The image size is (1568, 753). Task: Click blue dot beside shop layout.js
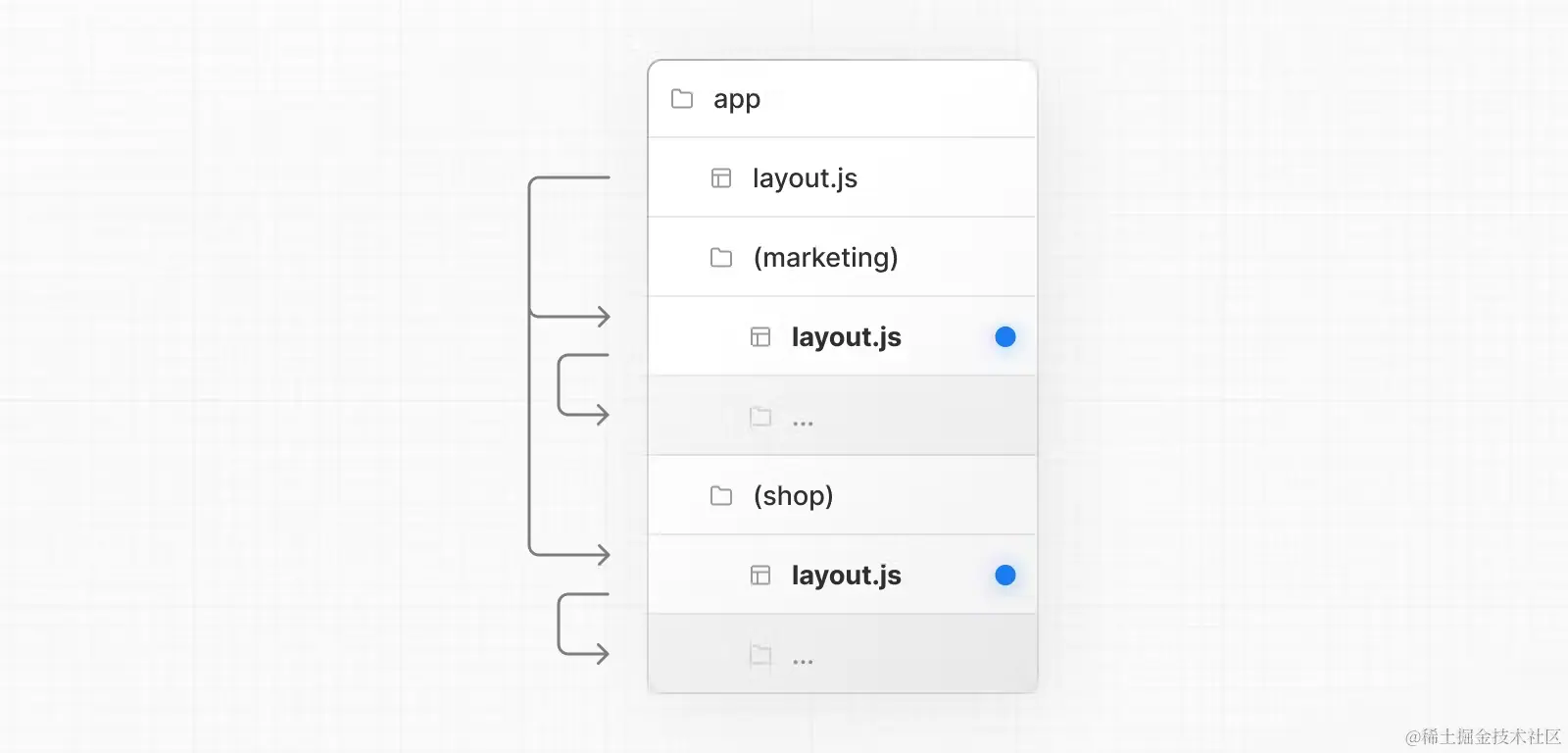tap(1005, 576)
